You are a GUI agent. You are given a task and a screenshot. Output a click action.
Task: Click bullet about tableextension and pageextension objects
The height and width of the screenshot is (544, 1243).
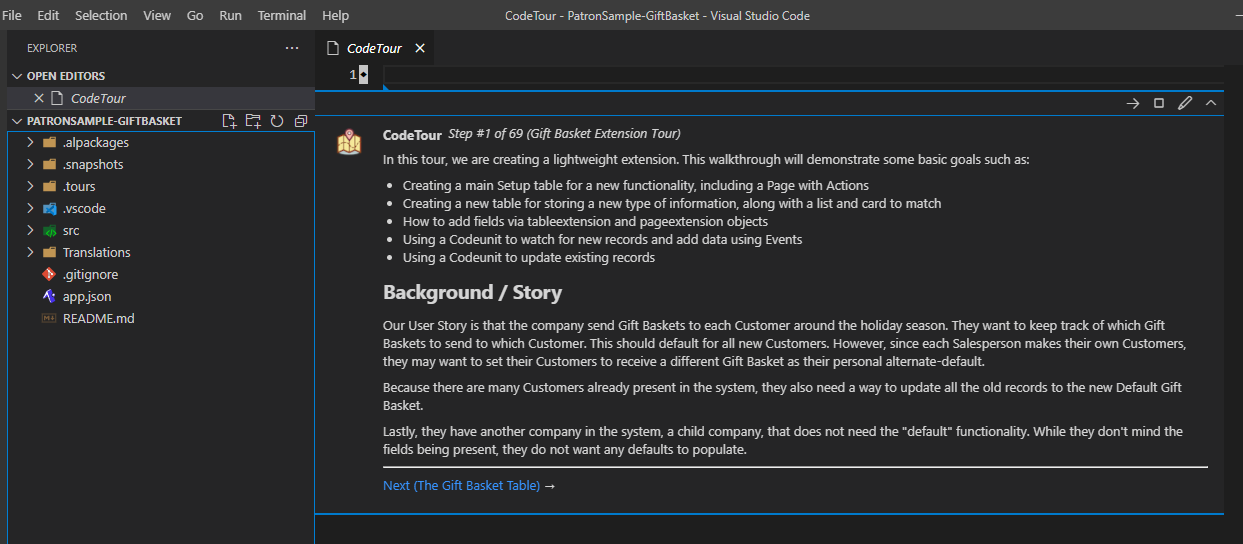(x=585, y=221)
